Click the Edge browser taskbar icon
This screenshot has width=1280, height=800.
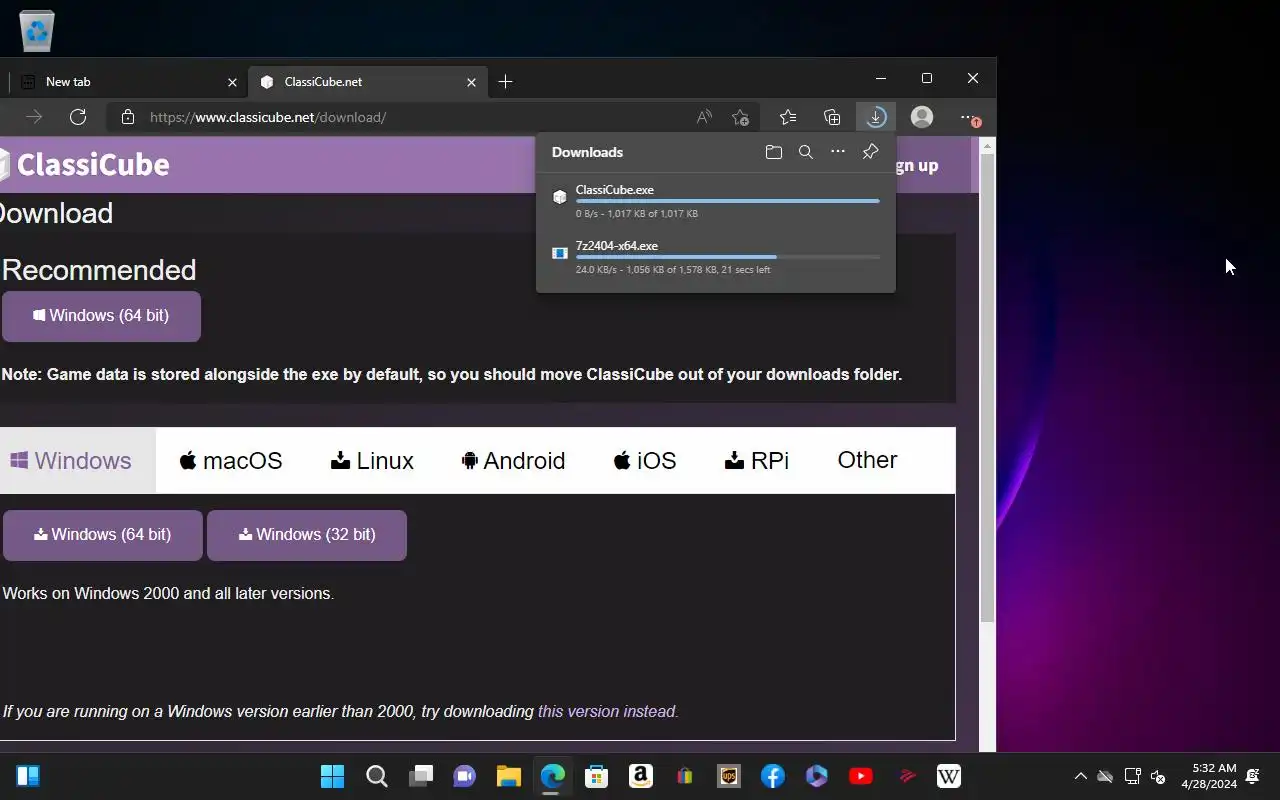tap(552, 776)
